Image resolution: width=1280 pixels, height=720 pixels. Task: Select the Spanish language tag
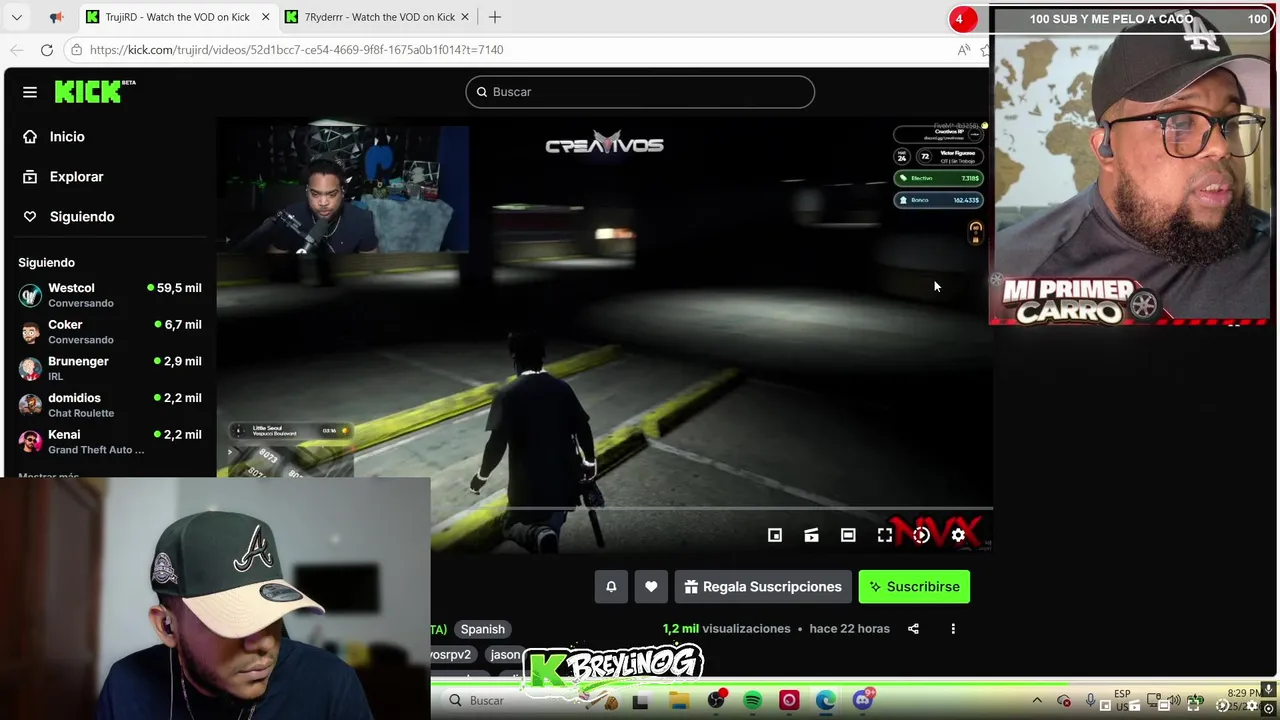483,629
